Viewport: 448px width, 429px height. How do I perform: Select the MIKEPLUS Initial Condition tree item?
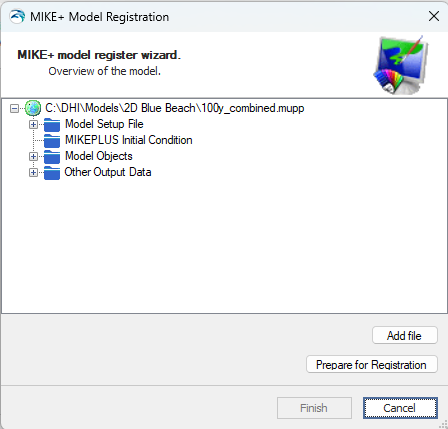tap(129, 140)
